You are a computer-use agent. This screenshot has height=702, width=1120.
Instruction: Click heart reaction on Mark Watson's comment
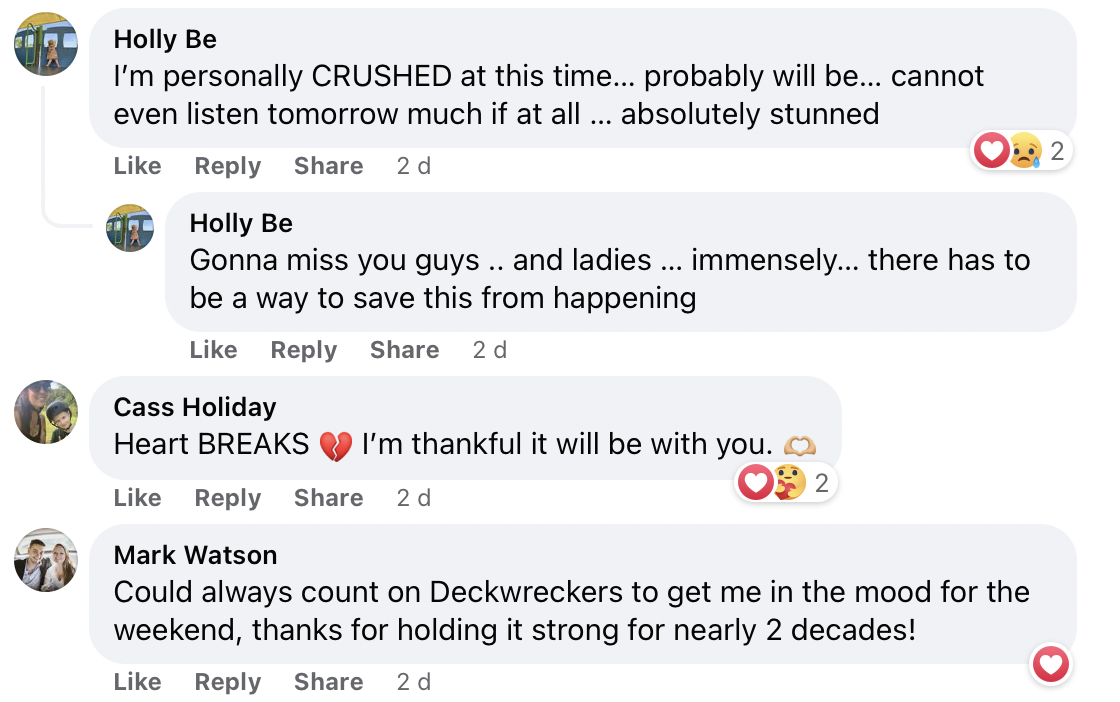point(1050,664)
